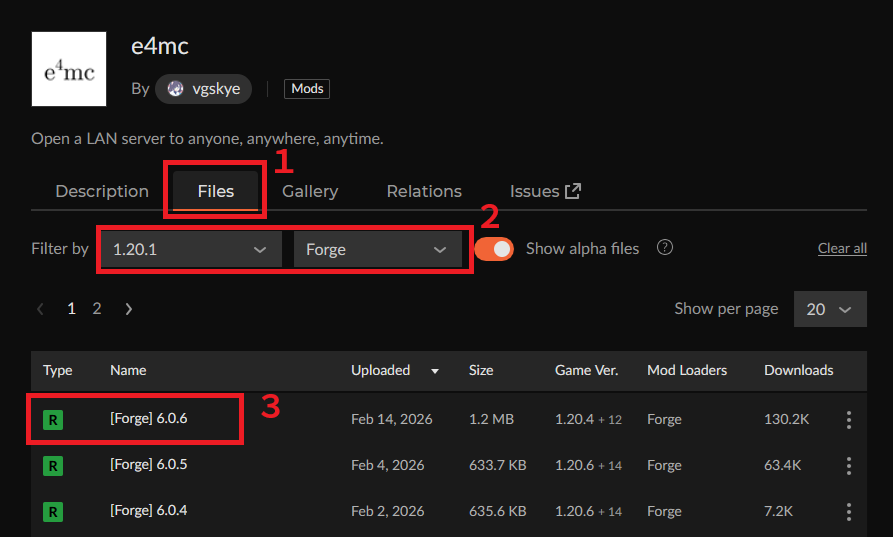Disable the Show alpha files toggle

pyautogui.click(x=494, y=248)
